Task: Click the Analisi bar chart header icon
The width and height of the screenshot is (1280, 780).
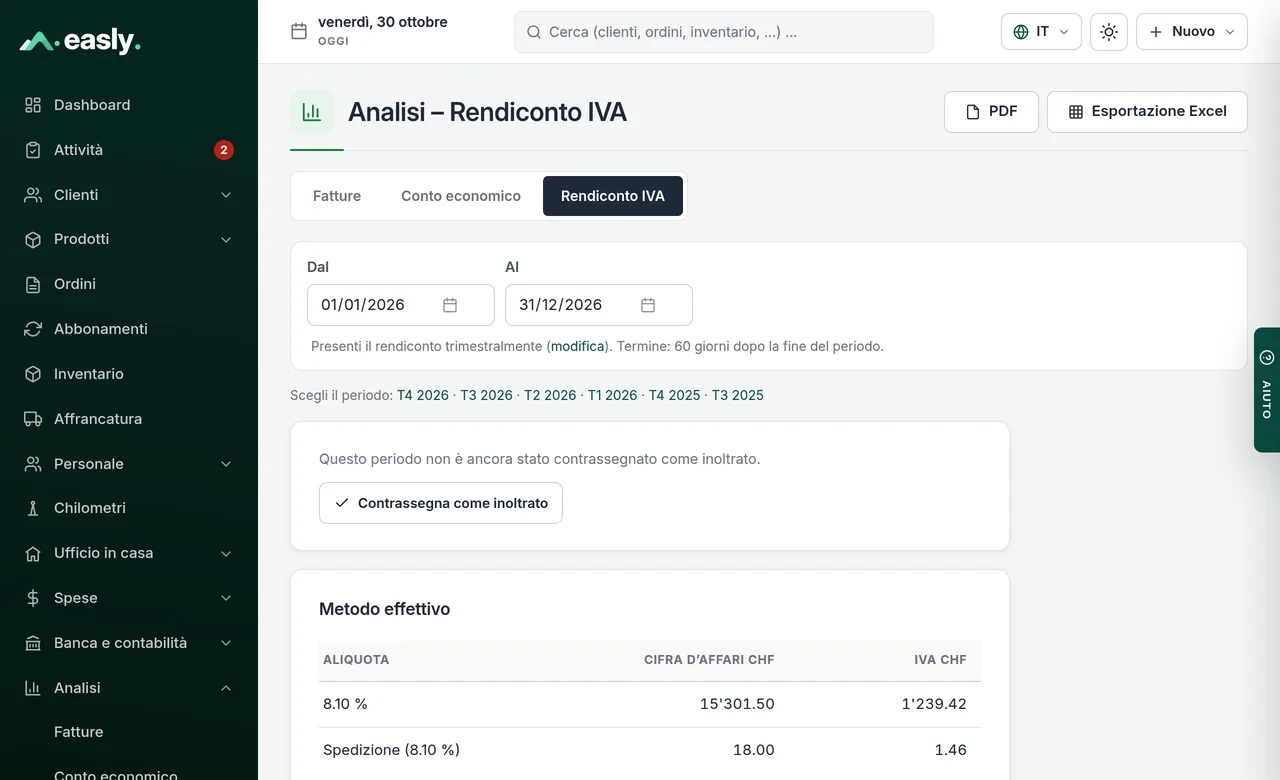Action: 312,112
